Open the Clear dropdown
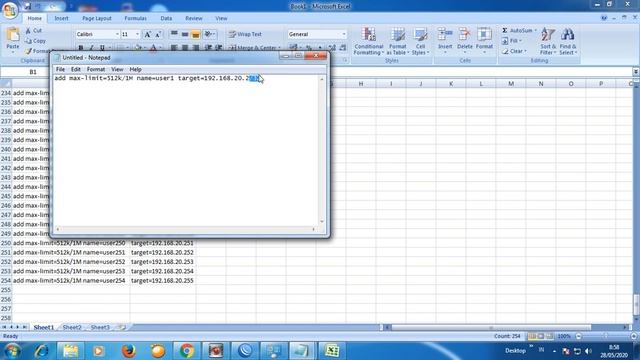The image size is (640, 360). click(514, 51)
